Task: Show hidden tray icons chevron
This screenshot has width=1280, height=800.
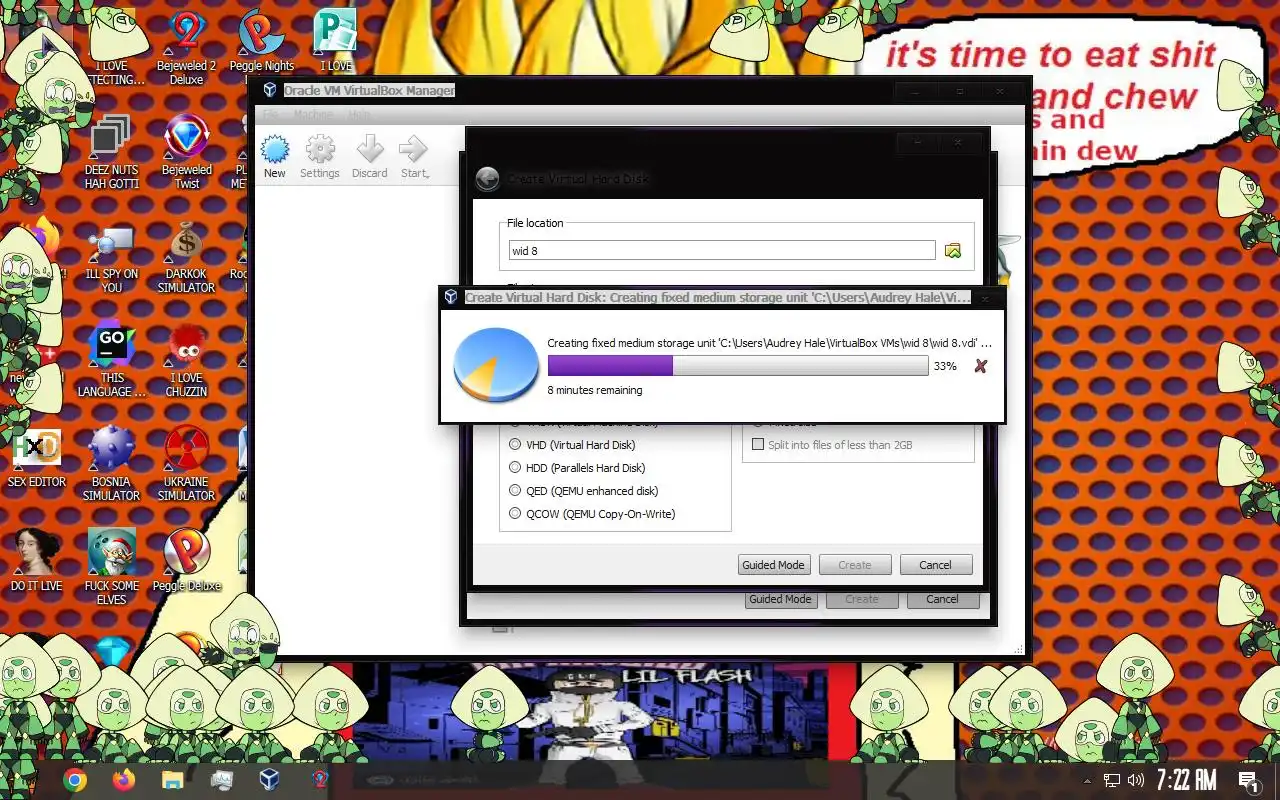Action: point(1087,780)
